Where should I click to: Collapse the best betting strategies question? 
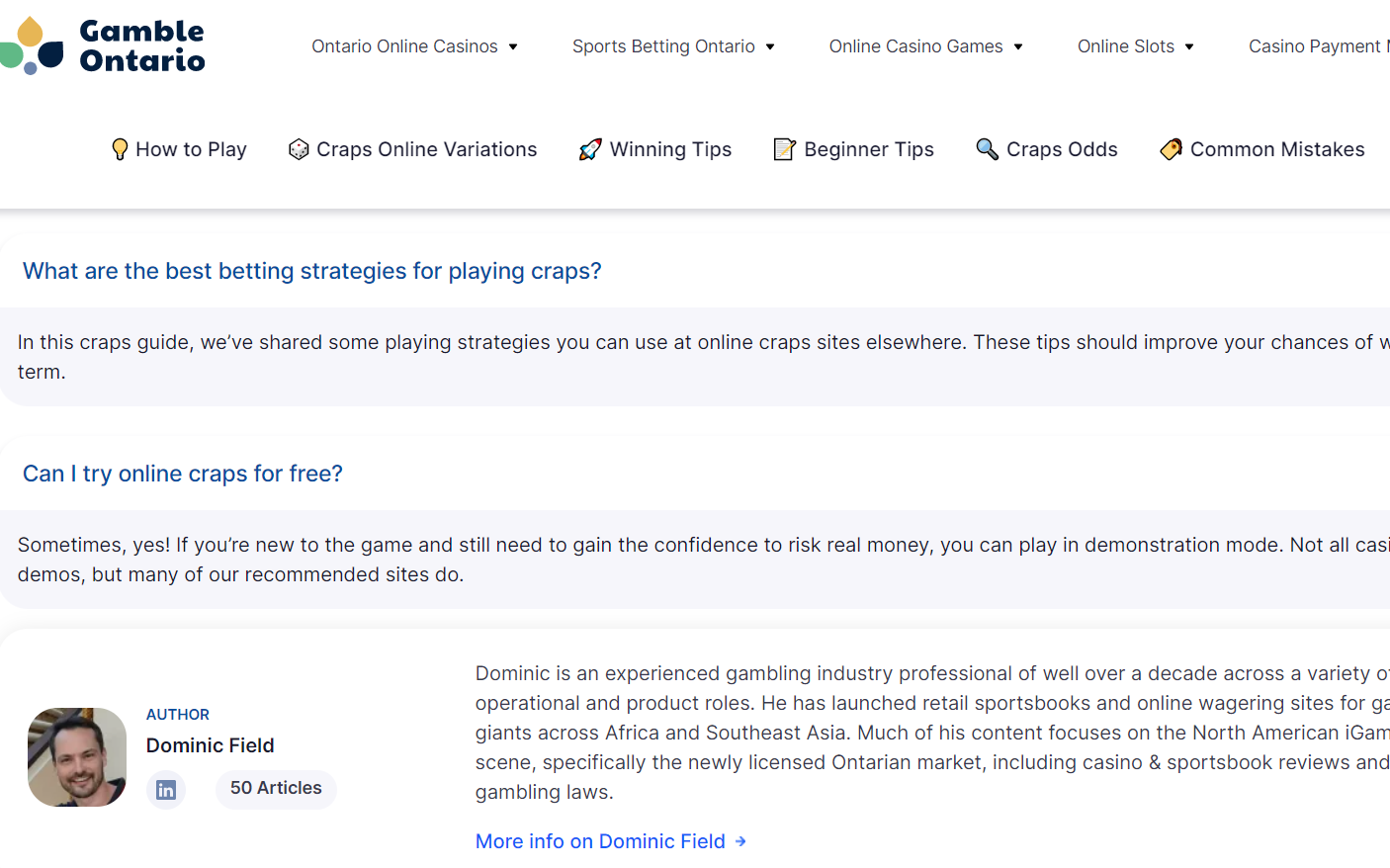pos(311,271)
